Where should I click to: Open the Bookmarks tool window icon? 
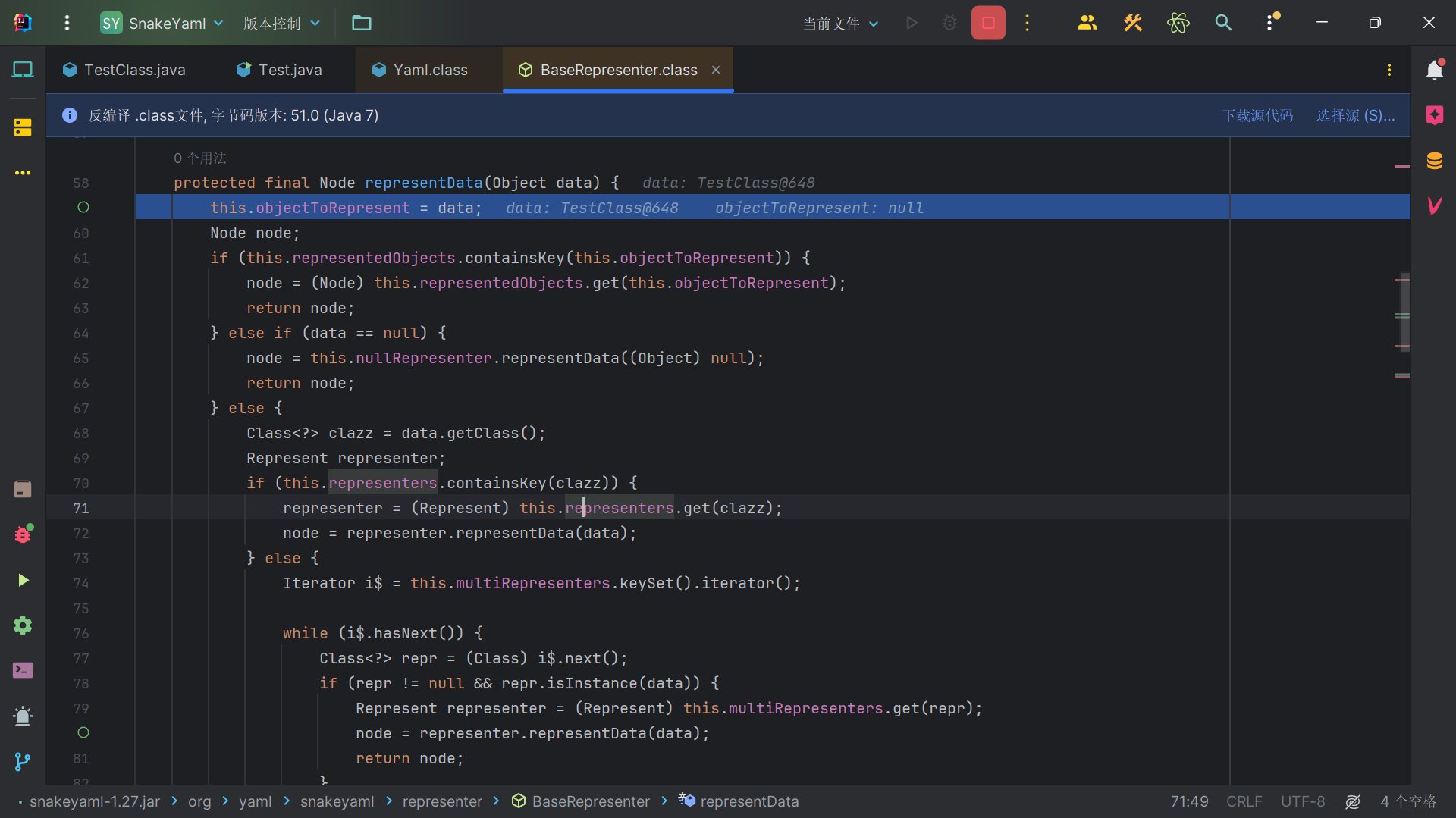tap(23, 489)
